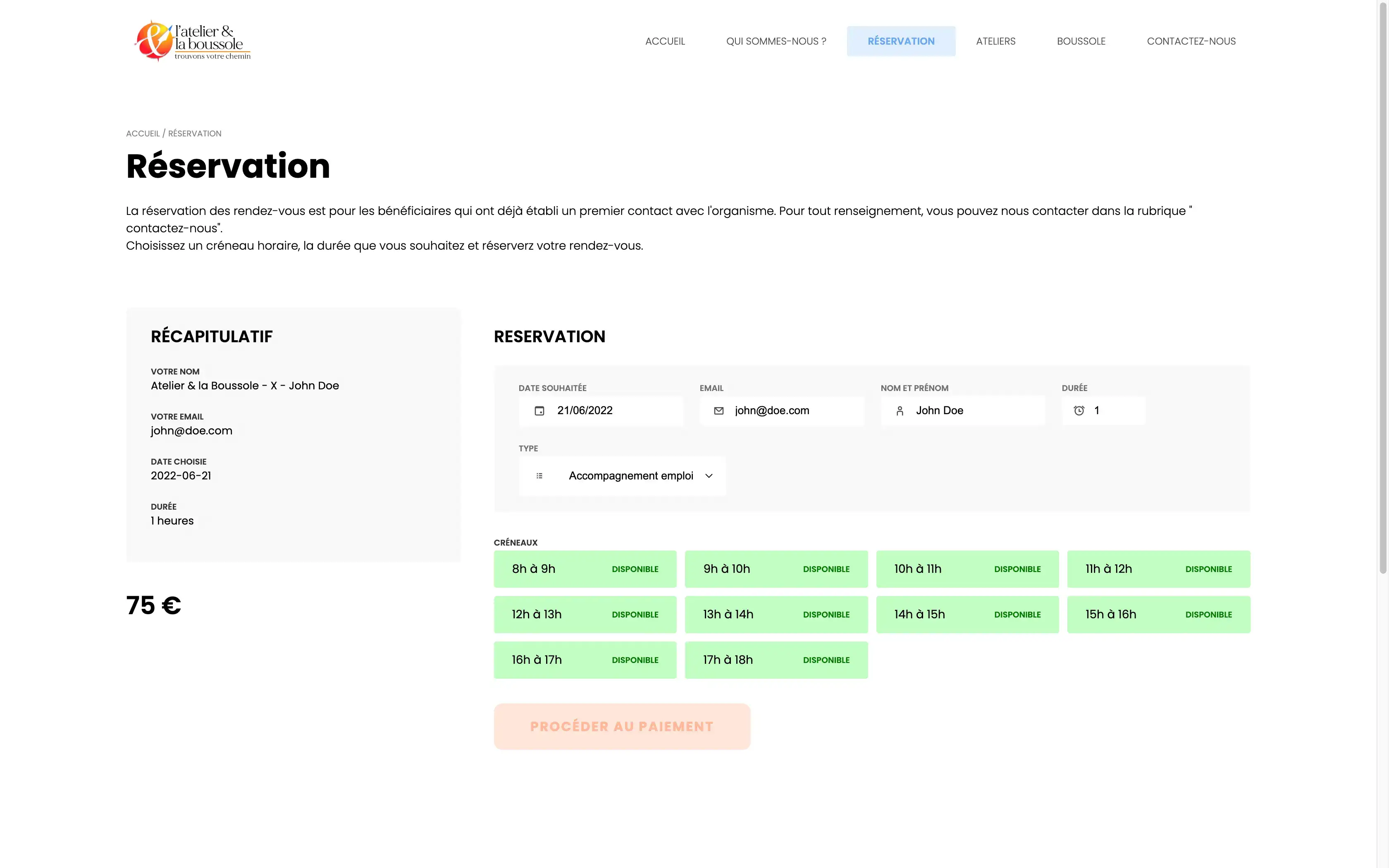Click the person icon in name field

pos(900,410)
